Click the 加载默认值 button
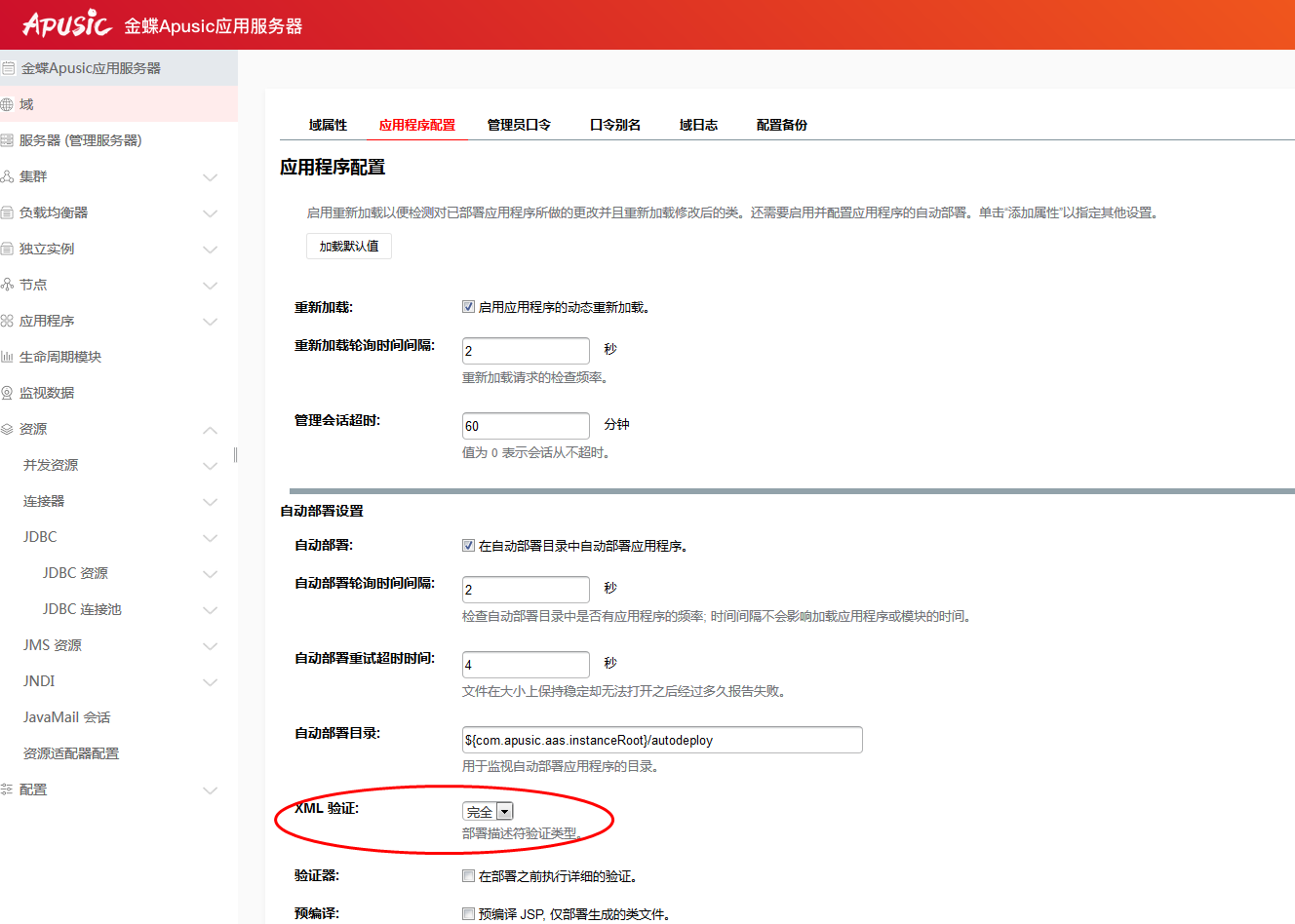Viewport: 1295px width, 924px height. coord(349,247)
